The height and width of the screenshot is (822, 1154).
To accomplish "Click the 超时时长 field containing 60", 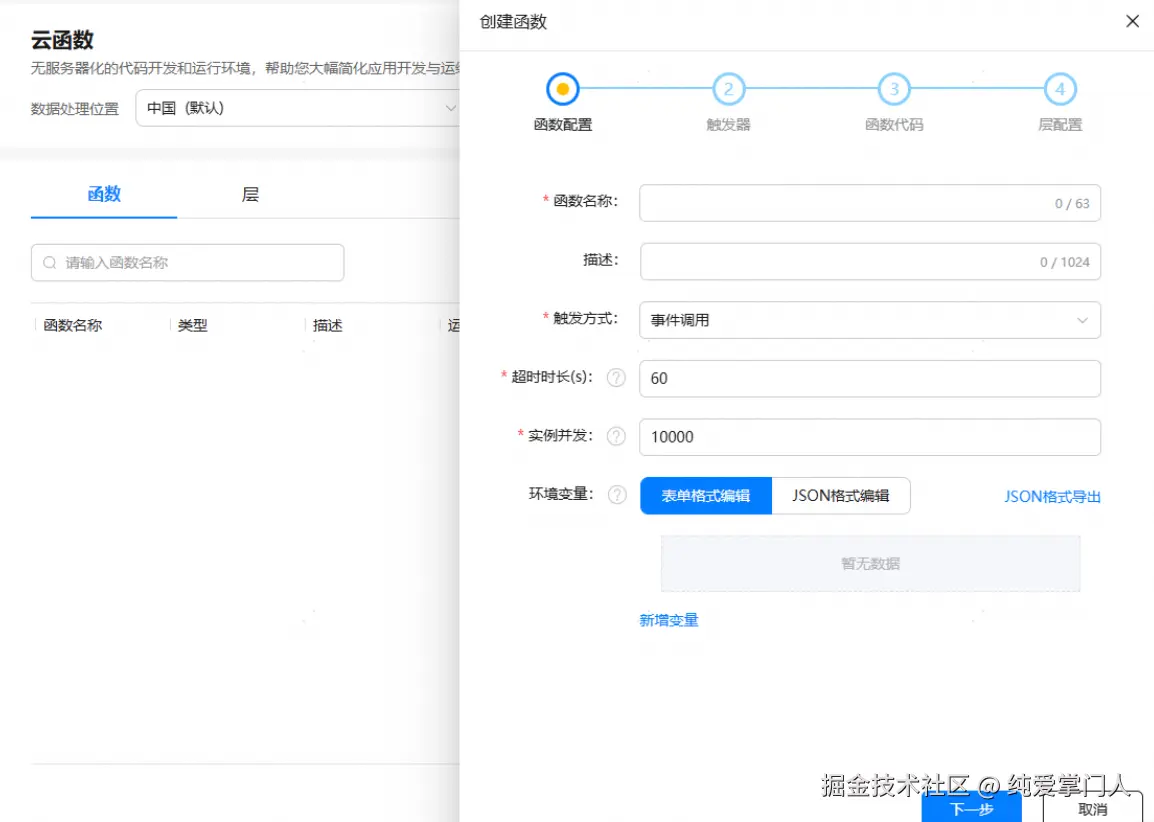I will tap(869, 378).
